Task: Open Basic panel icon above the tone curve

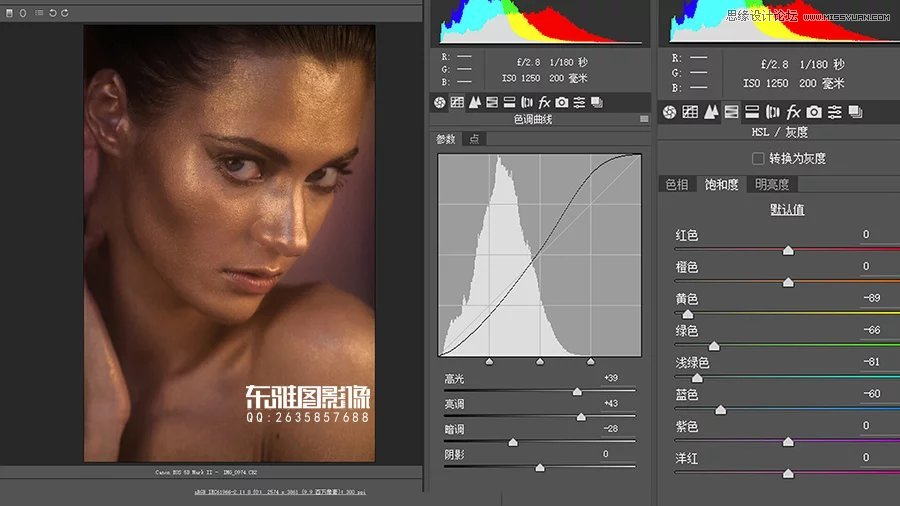Action: click(440, 102)
